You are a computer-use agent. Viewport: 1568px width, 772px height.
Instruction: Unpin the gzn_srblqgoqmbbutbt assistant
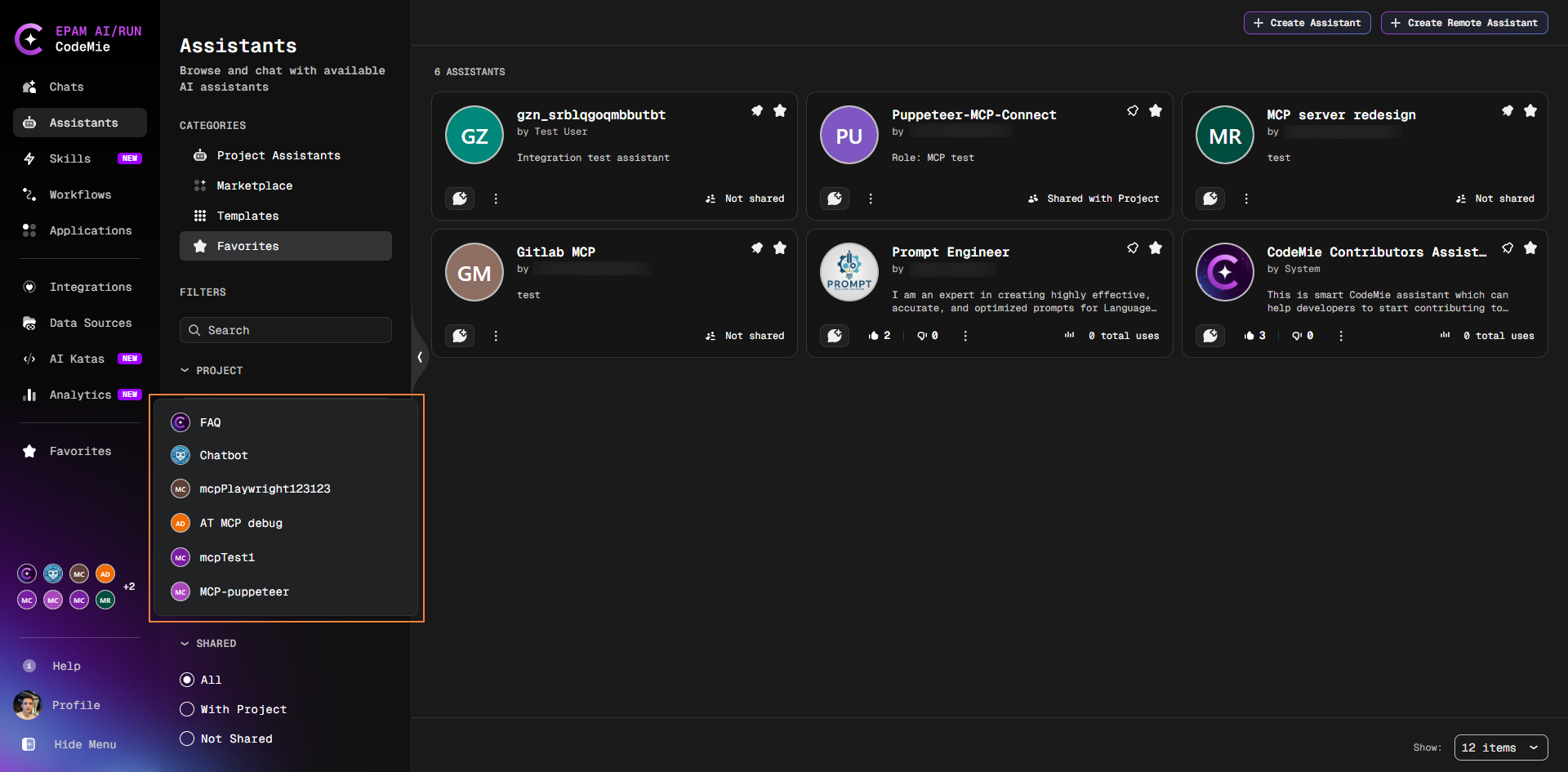tap(757, 110)
